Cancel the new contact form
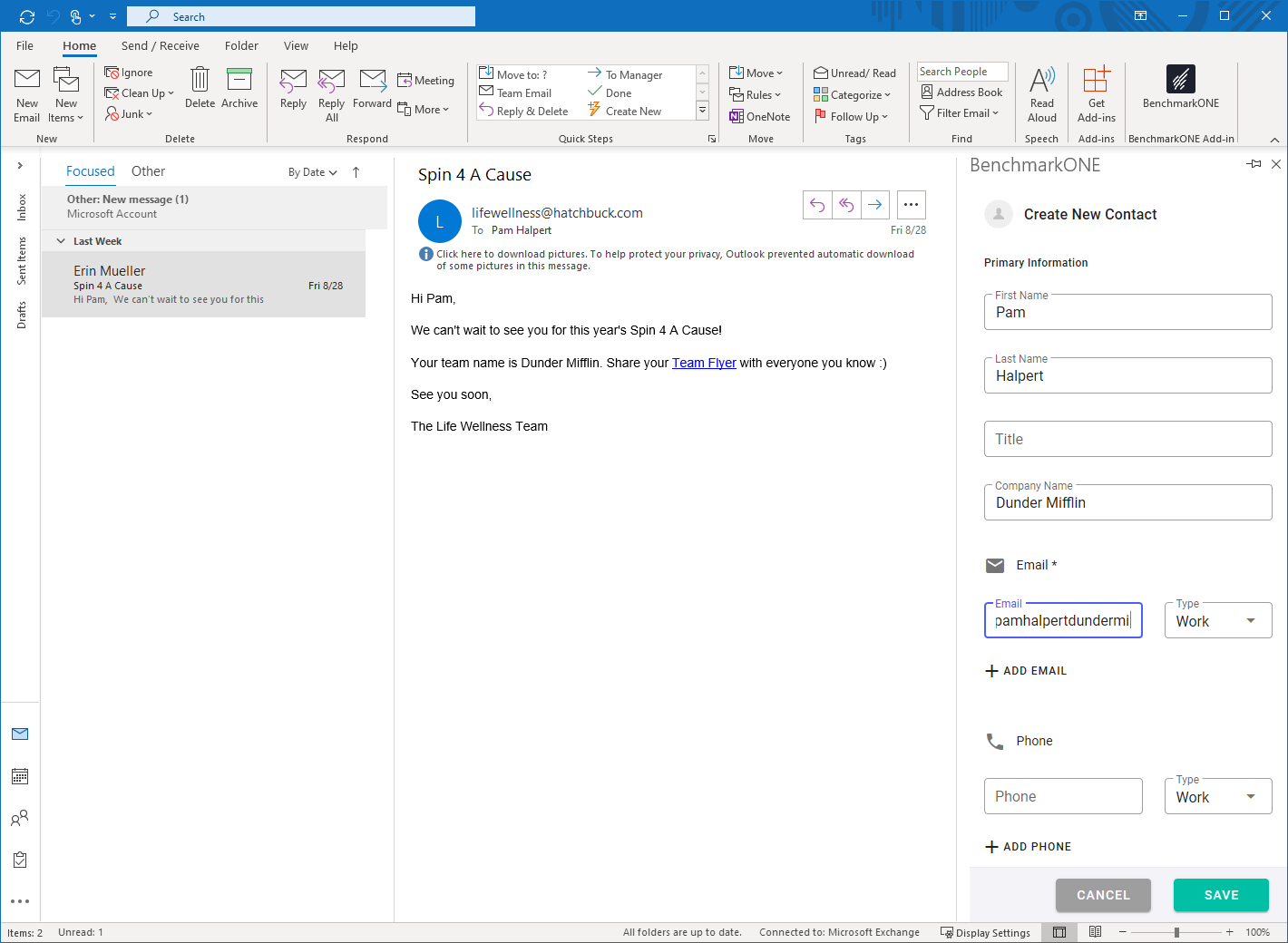 [1103, 895]
